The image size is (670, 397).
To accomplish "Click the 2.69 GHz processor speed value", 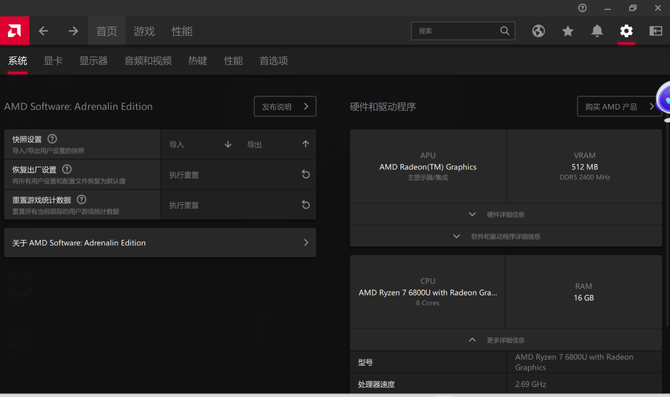I will (x=530, y=384).
